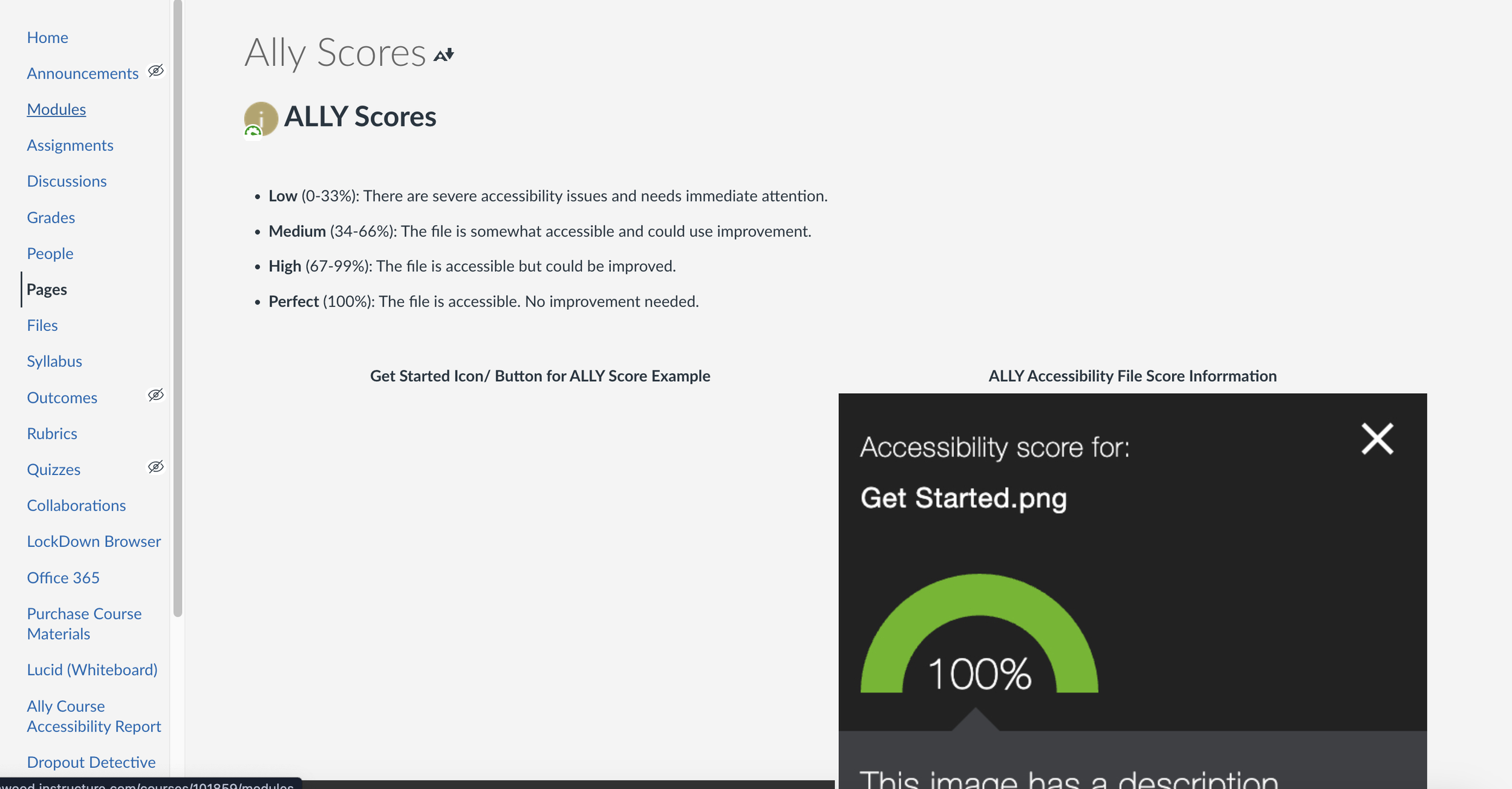Viewport: 1512px width, 789px height.
Task: Click the hidden-eye icon next to Outcomes
Action: (x=156, y=396)
